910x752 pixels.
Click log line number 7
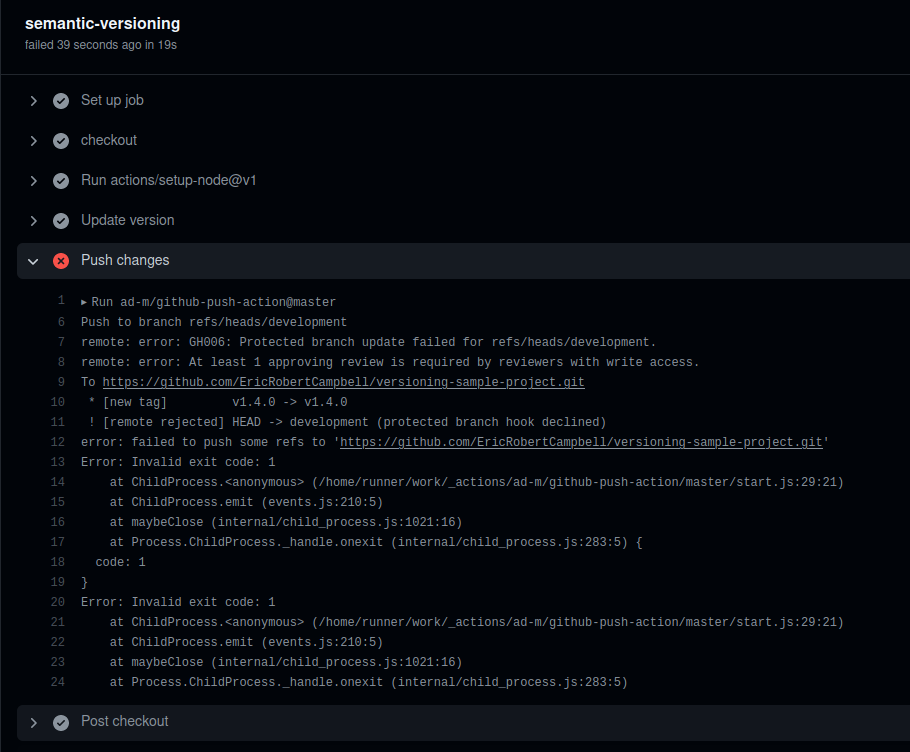point(61,342)
